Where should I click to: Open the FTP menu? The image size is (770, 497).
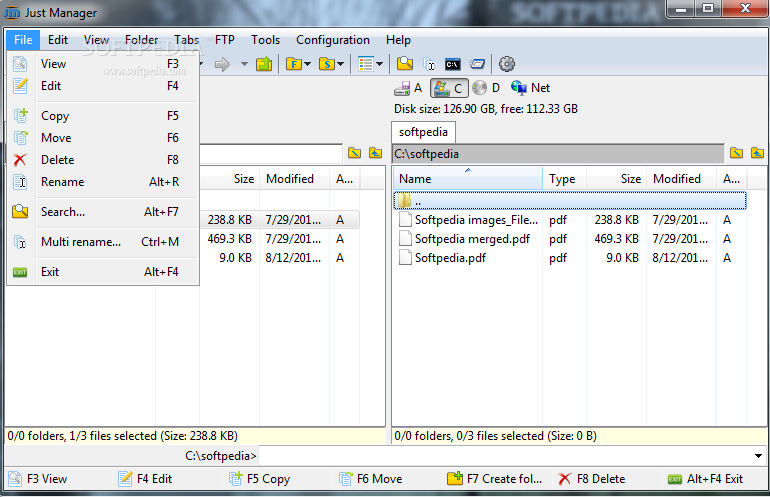click(x=225, y=40)
